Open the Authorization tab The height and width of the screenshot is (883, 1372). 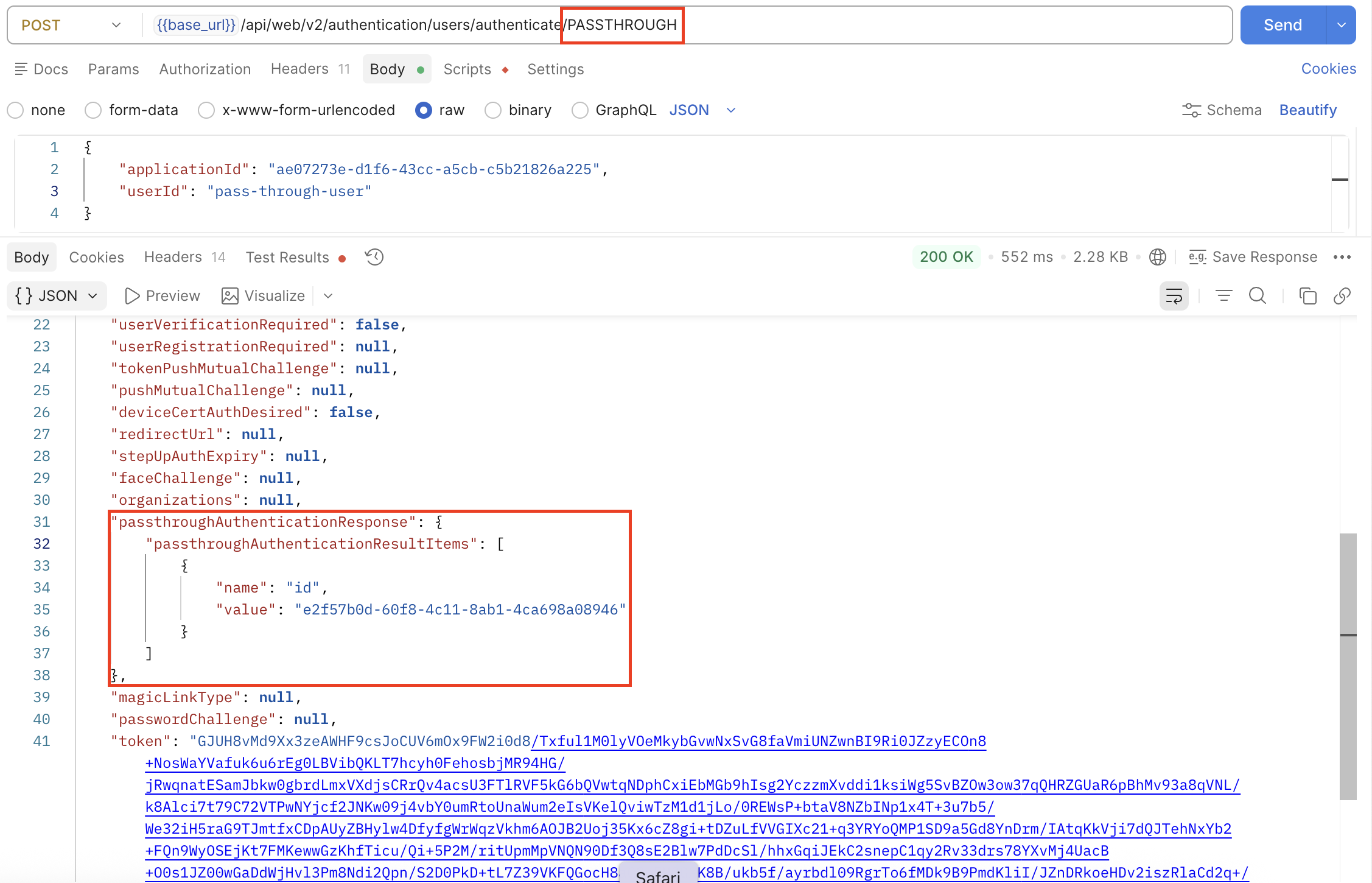205,69
